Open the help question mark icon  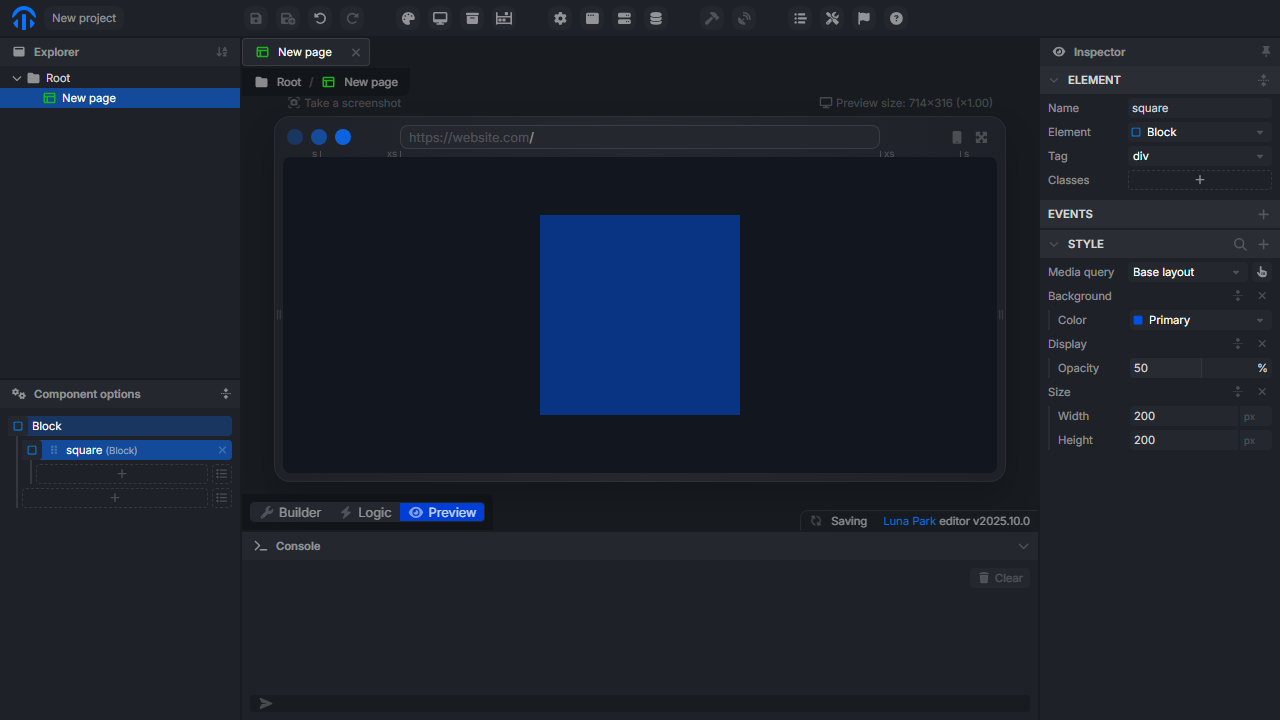896,18
